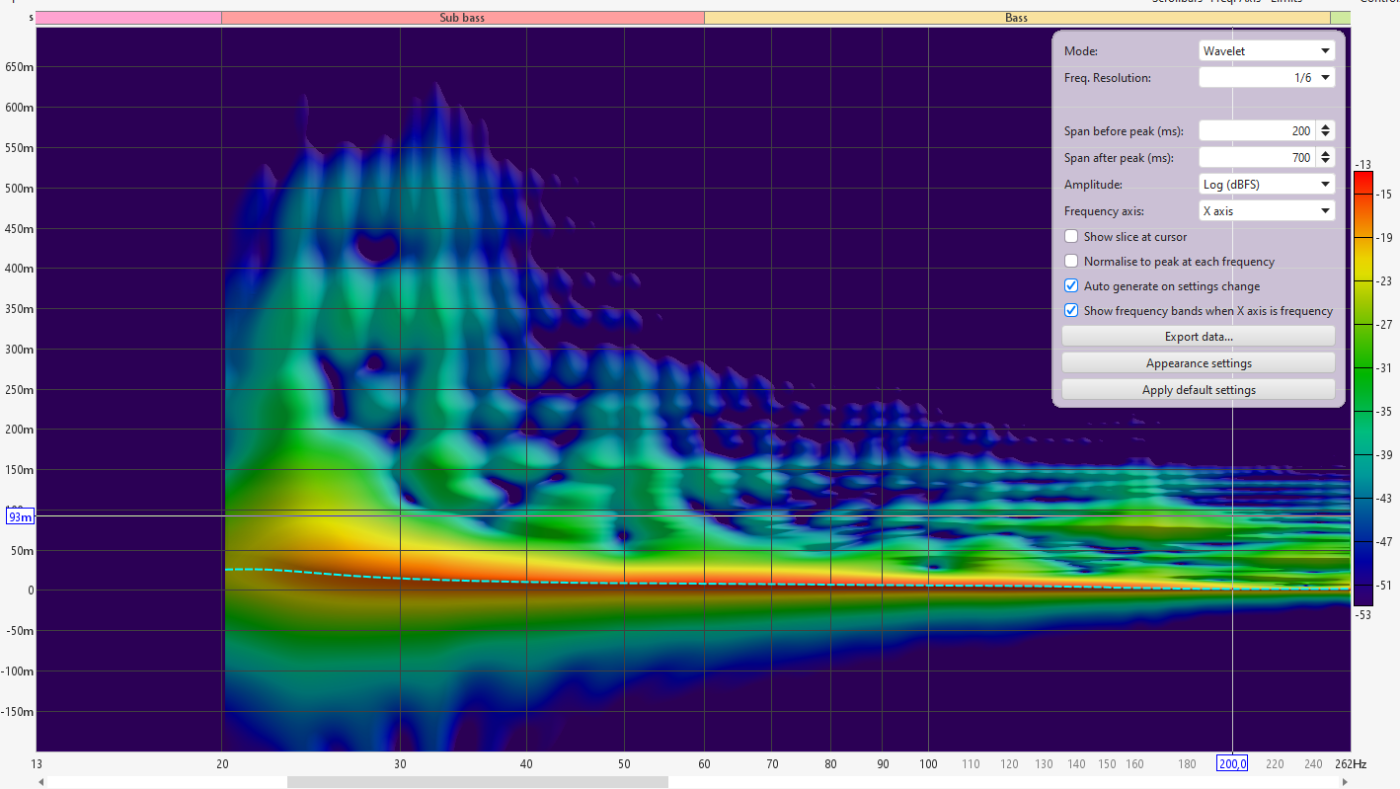Uncheck Show frequency bands option
The image size is (1400, 789).
1071,311
